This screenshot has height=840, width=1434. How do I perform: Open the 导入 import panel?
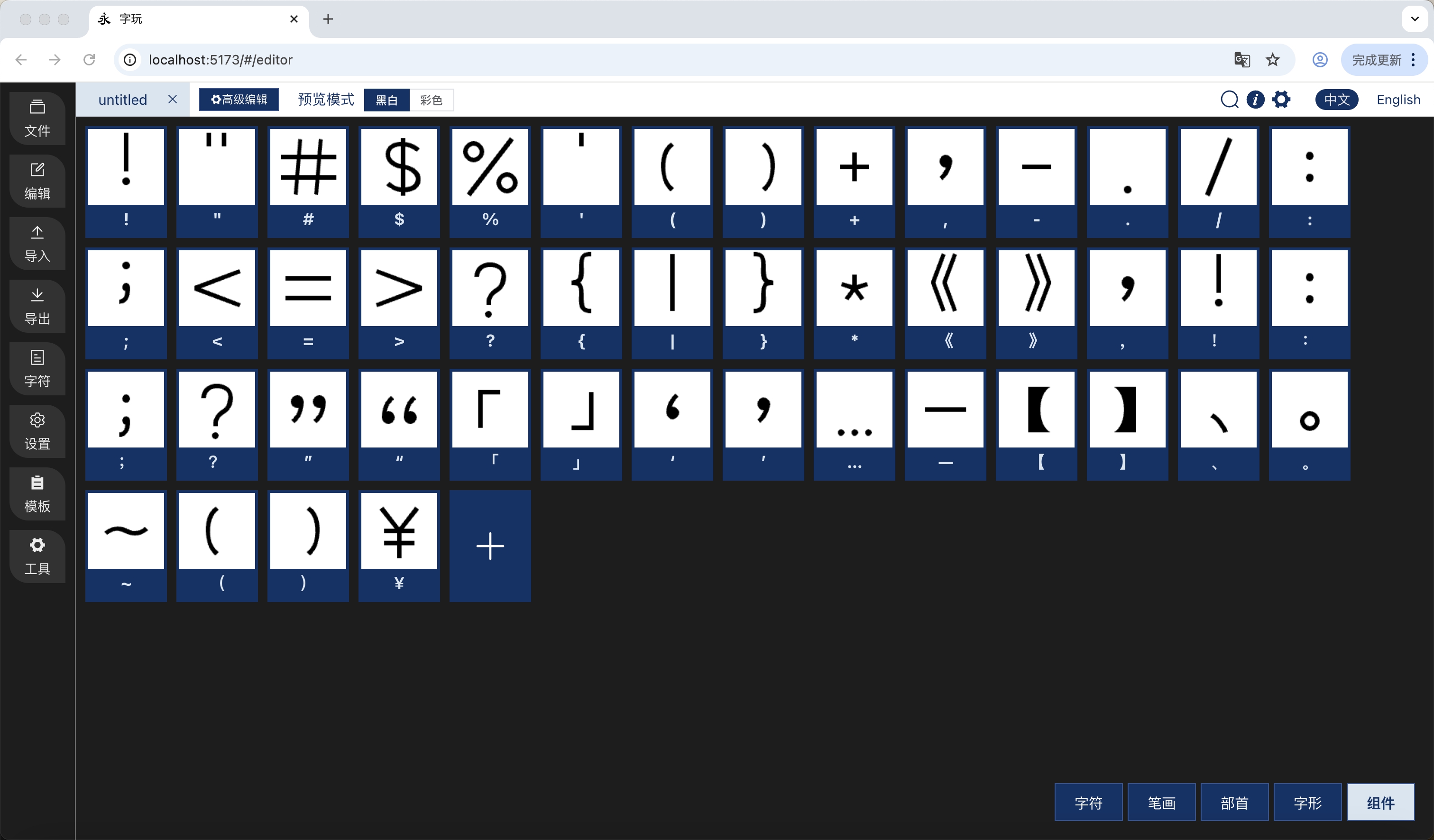click(37, 243)
